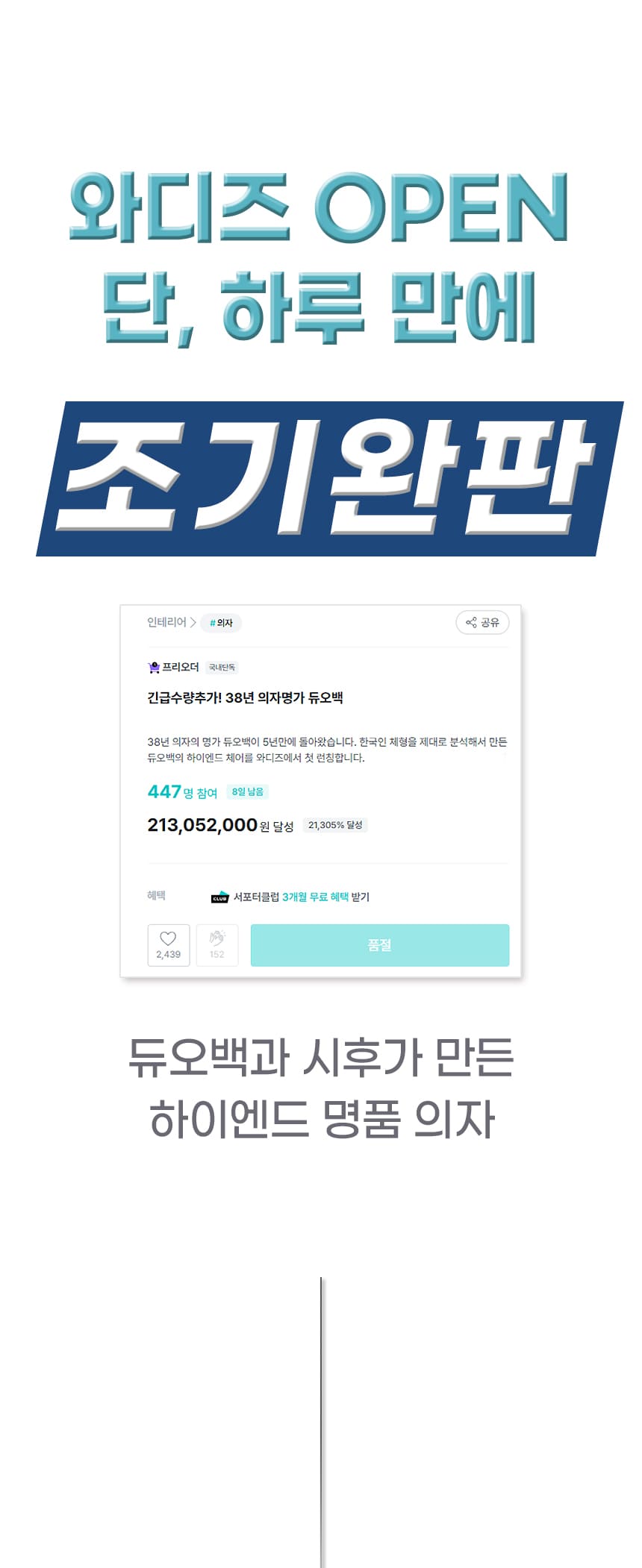Click the product description paragraph about 듀오백

pyautogui.click(x=327, y=750)
